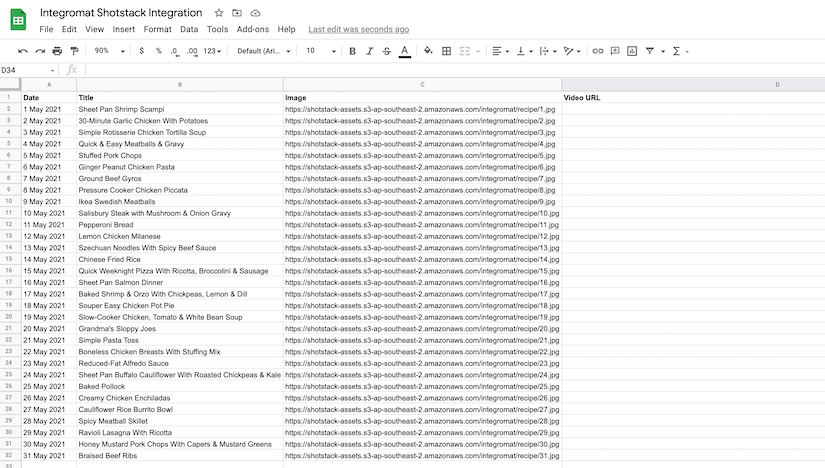Viewport: 825px width, 468px height.
Task: Open 'Last edit was seconds ago' link
Action: pyautogui.click(x=359, y=29)
